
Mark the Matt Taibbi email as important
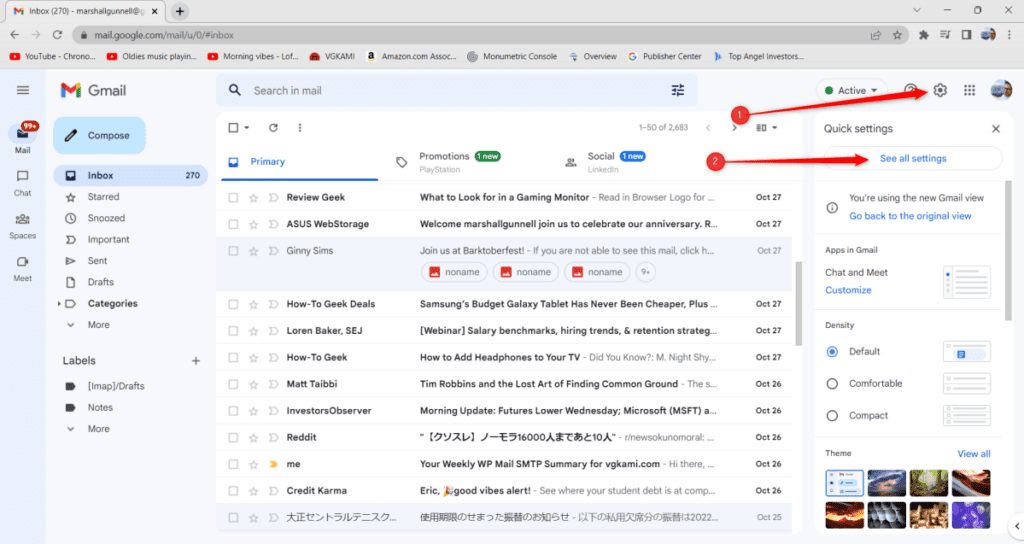pyautogui.click(x=274, y=384)
